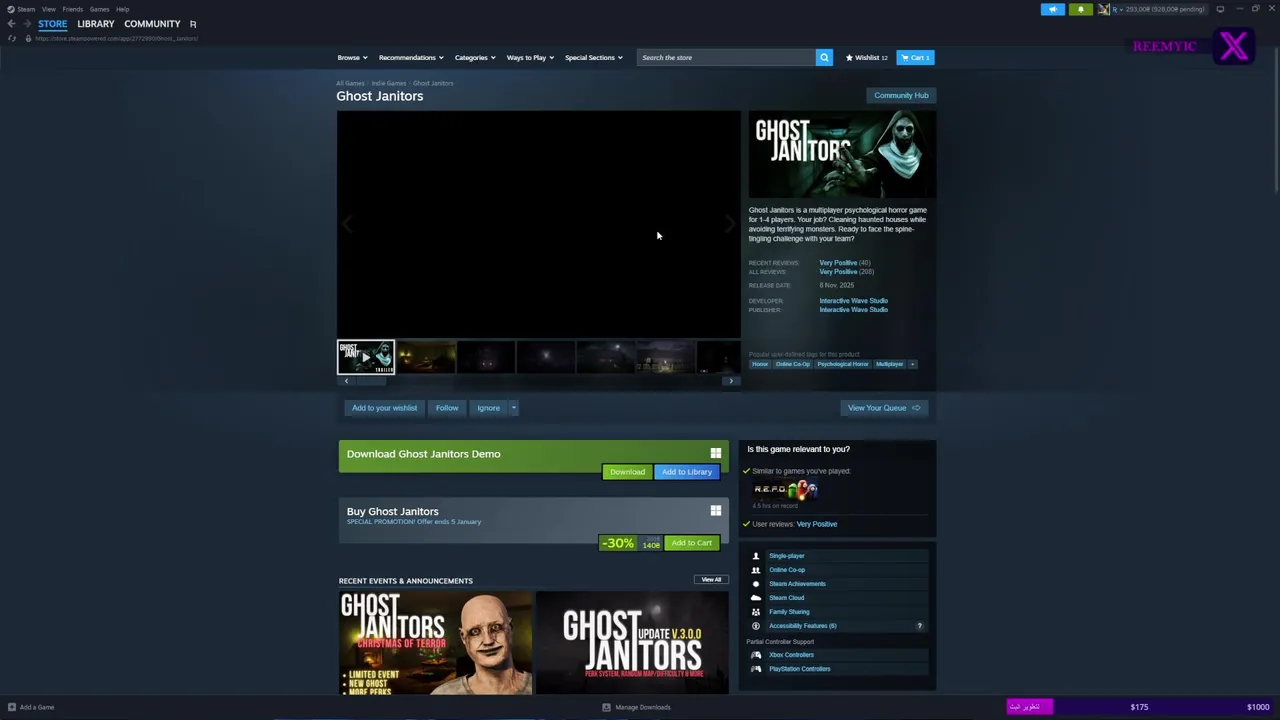Open the Christmas of Terror event image
This screenshot has height=720, width=1280.
(435, 643)
